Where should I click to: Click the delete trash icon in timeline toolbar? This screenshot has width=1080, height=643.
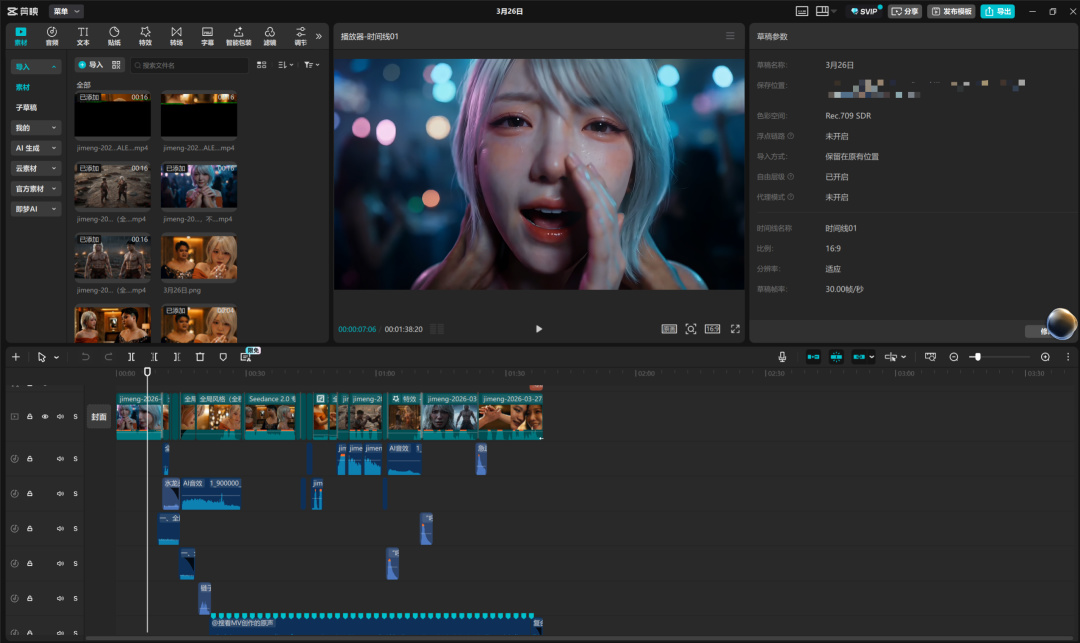(x=200, y=357)
